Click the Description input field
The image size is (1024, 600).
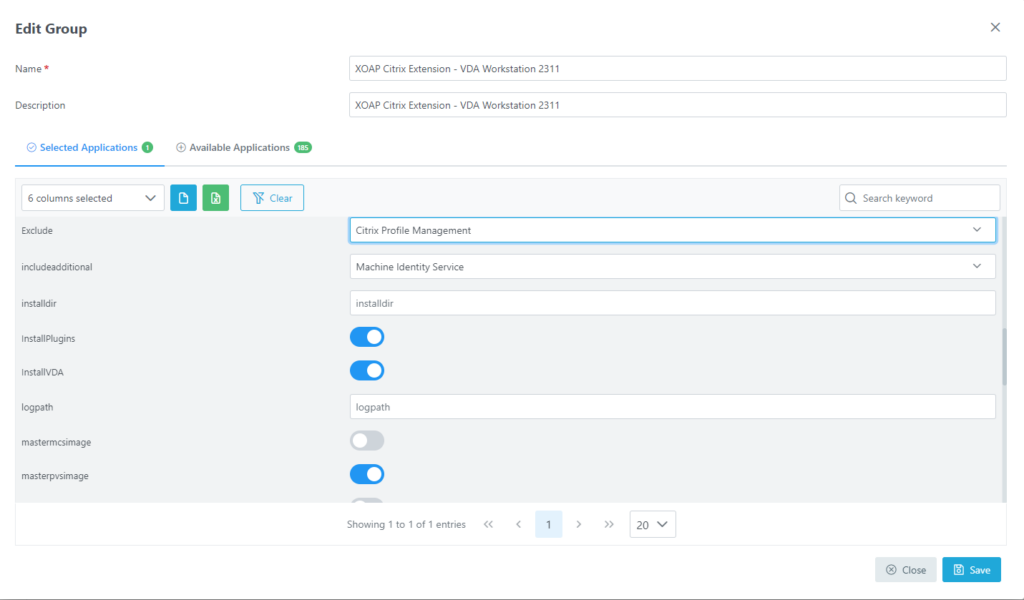[x=677, y=105]
